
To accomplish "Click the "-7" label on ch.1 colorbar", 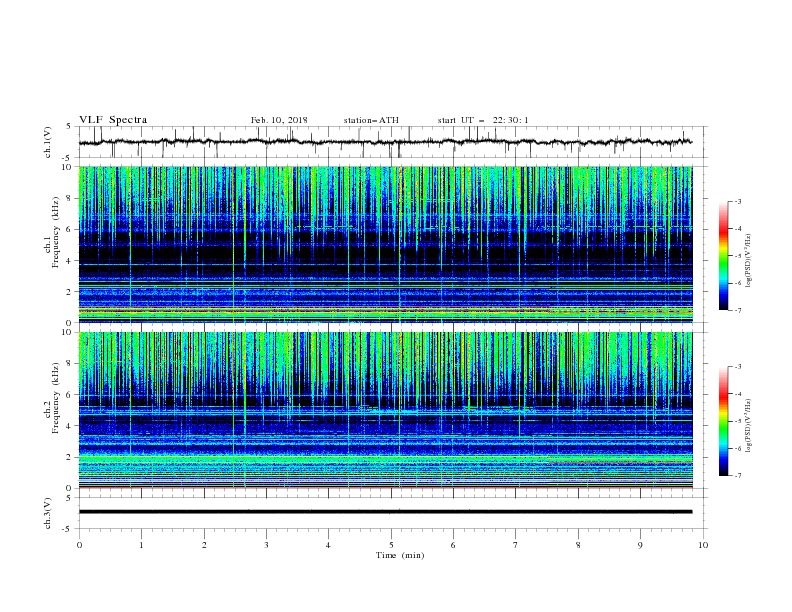I will [737, 310].
